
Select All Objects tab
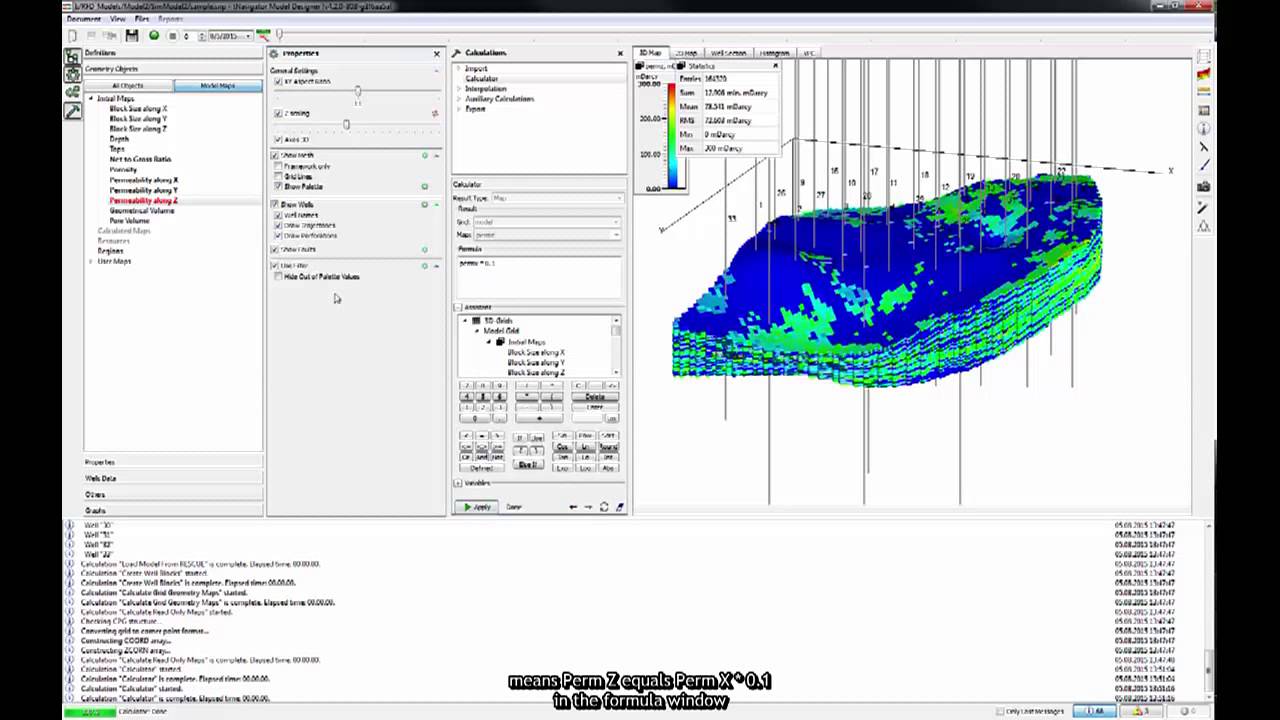pos(128,85)
